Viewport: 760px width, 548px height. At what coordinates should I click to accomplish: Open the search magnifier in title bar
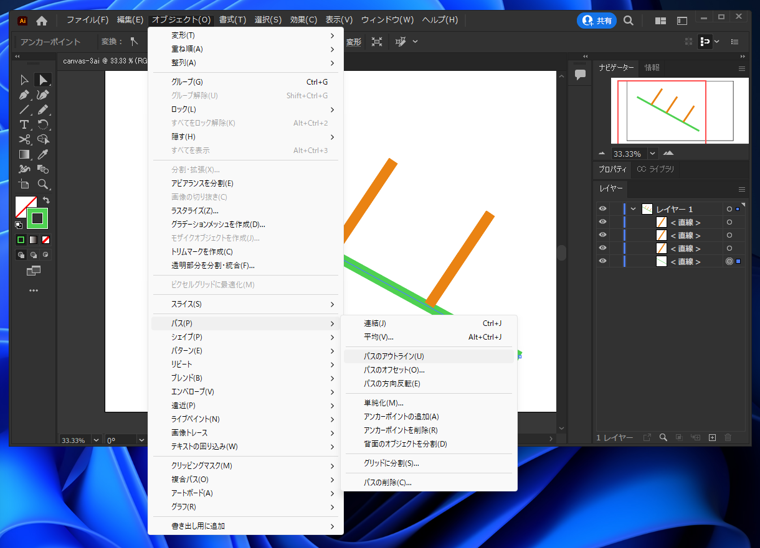628,20
